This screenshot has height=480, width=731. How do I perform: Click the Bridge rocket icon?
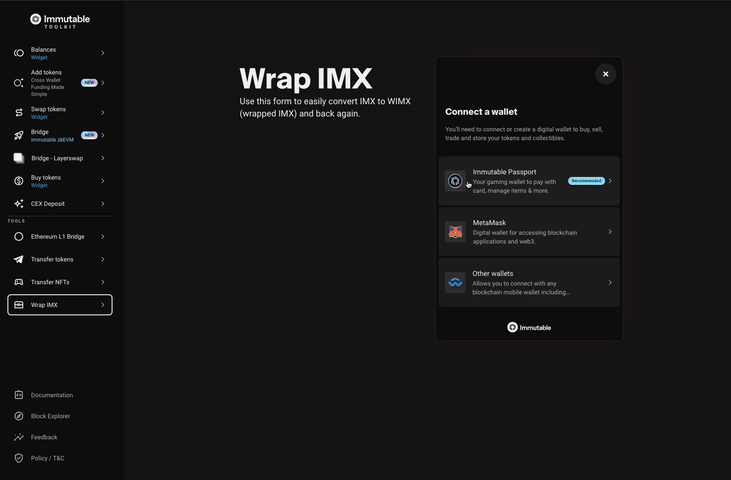pos(19,136)
